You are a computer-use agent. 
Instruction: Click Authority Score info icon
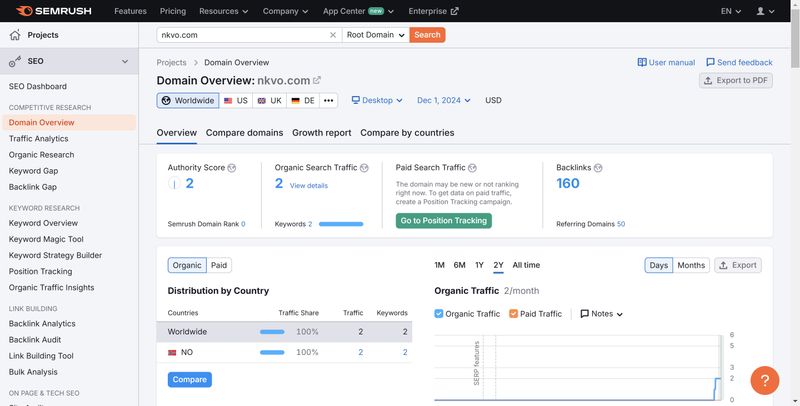tap(232, 168)
